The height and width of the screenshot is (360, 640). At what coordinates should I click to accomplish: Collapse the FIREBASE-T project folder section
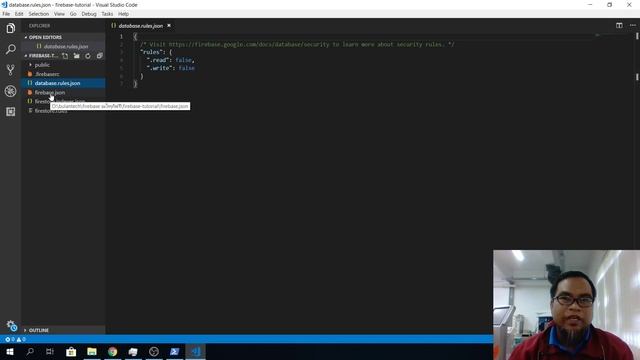coord(42,56)
